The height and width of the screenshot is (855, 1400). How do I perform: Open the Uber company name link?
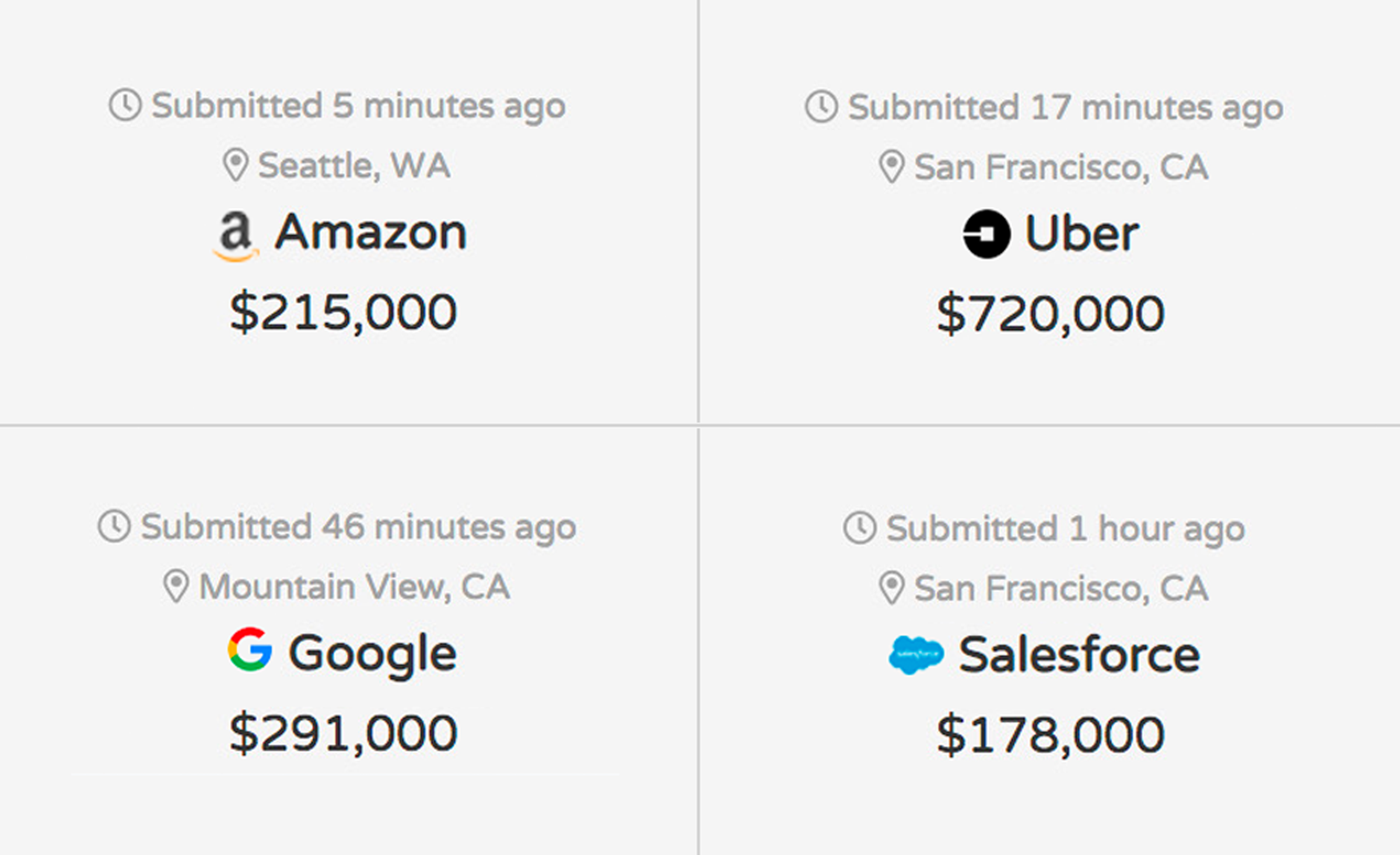coord(1081,234)
